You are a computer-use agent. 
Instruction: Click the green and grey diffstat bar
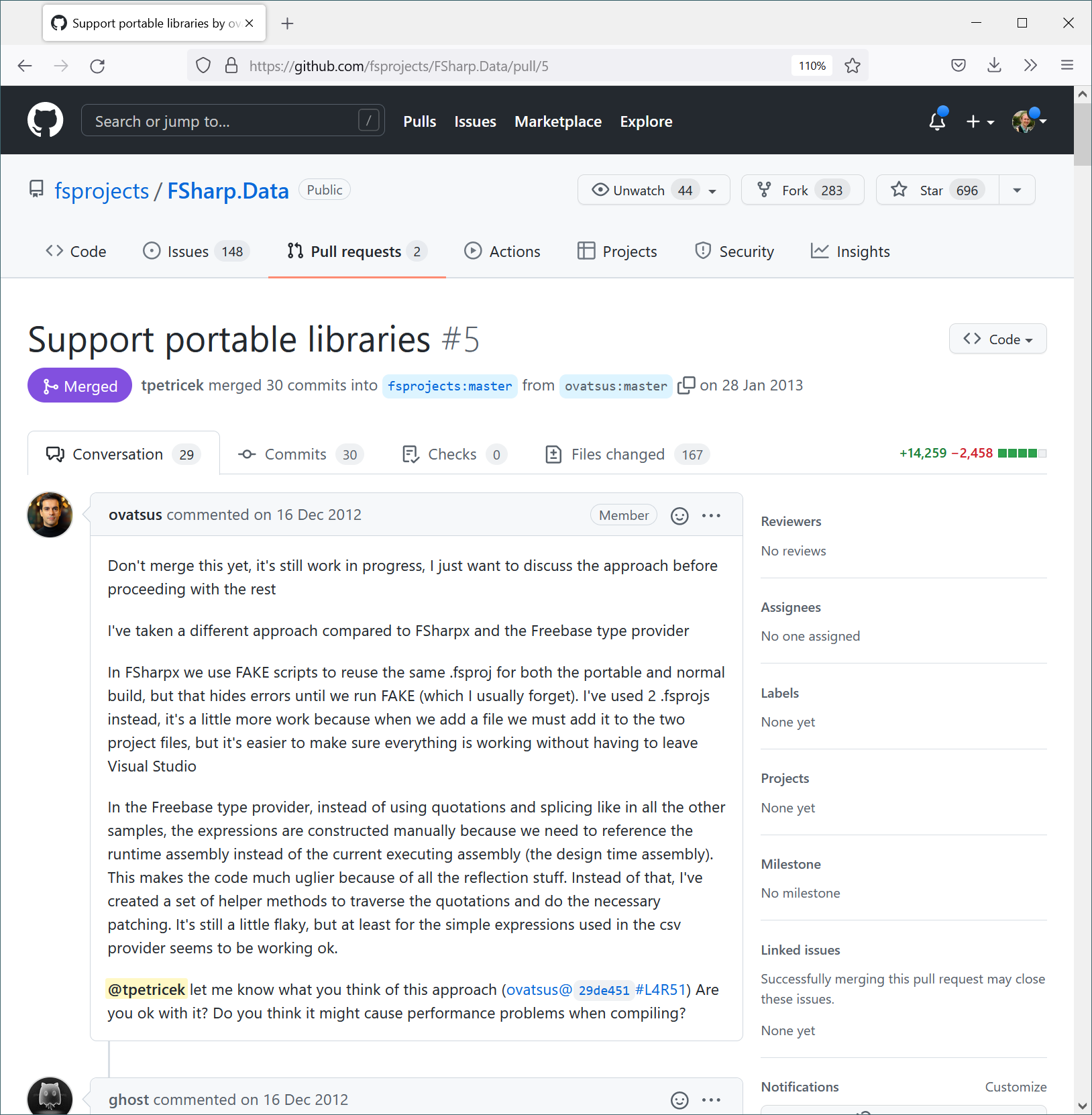(1022, 454)
